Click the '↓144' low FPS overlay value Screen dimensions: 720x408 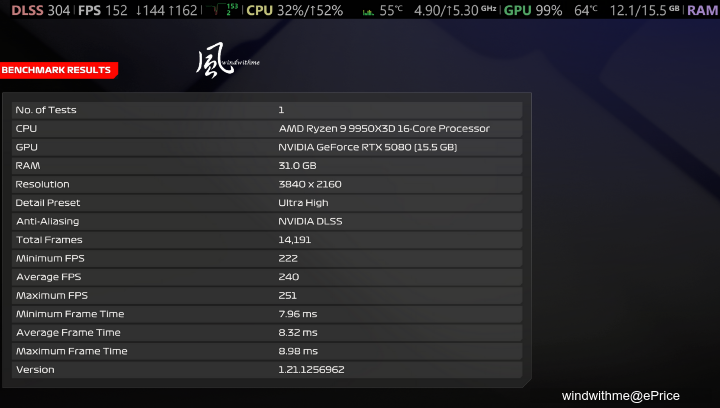[x=150, y=10]
